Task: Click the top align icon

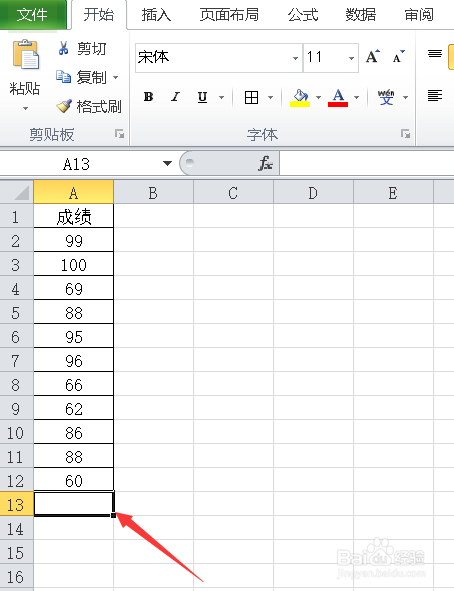Action: coord(435,54)
